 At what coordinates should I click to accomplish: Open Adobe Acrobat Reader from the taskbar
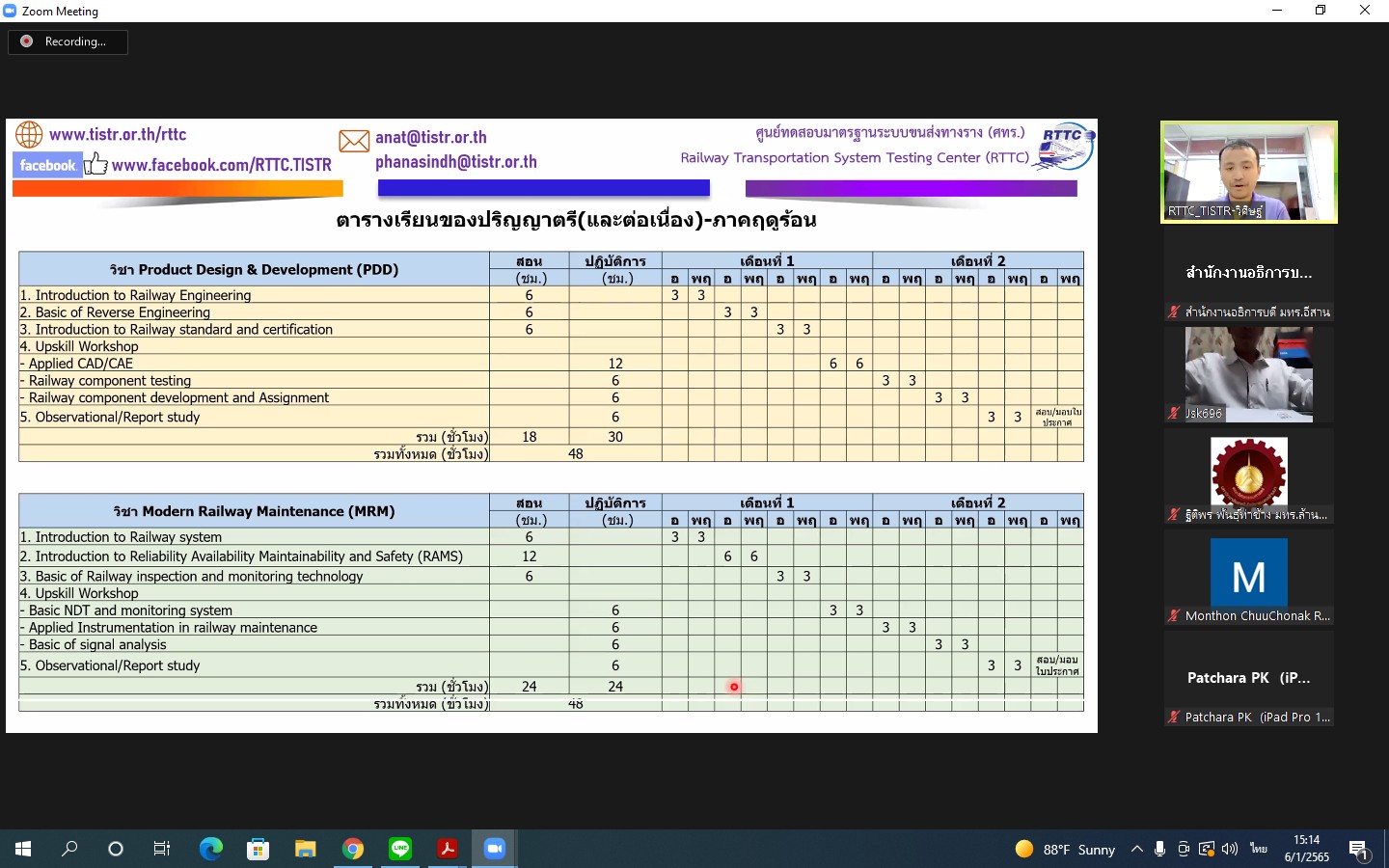click(x=448, y=849)
